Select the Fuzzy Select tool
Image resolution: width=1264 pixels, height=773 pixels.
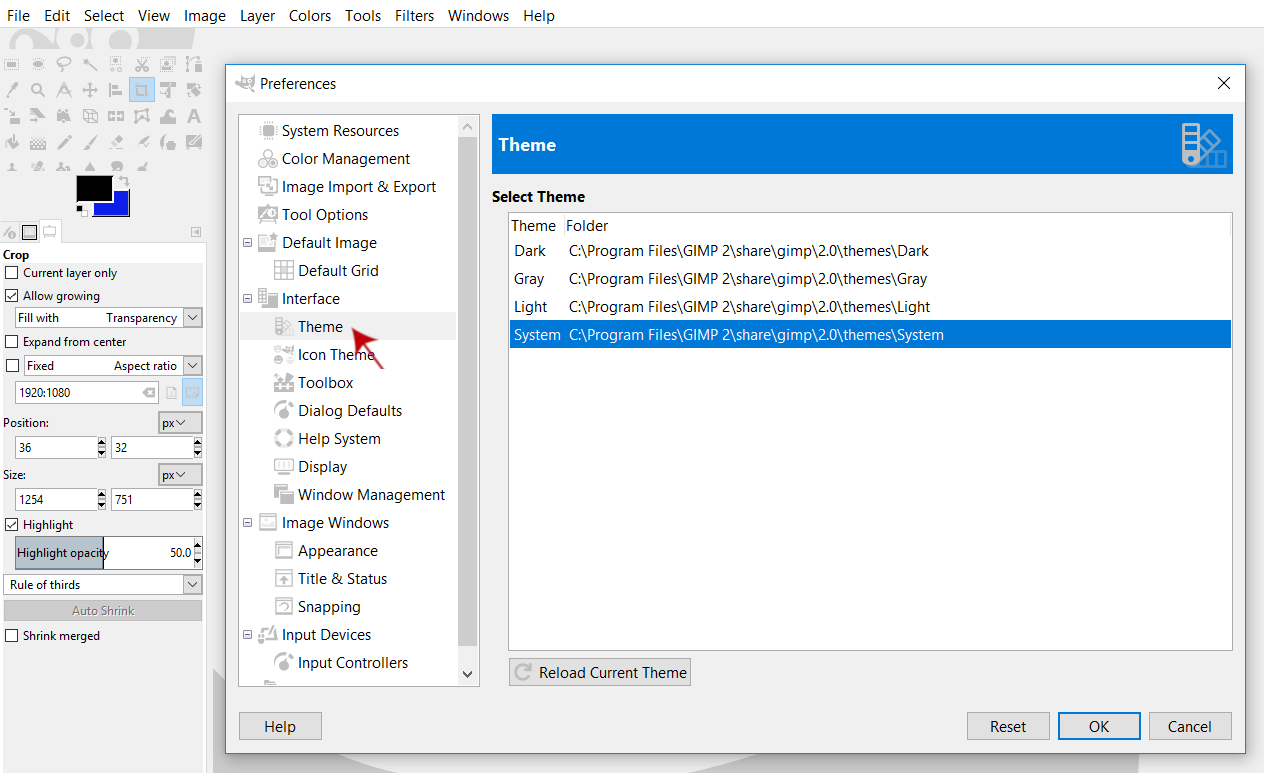pyautogui.click(x=90, y=64)
